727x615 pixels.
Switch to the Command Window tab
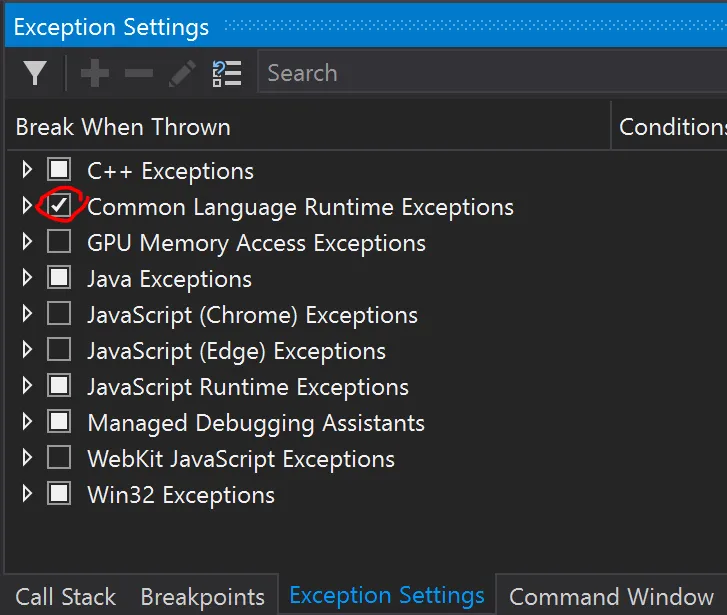(x=611, y=597)
